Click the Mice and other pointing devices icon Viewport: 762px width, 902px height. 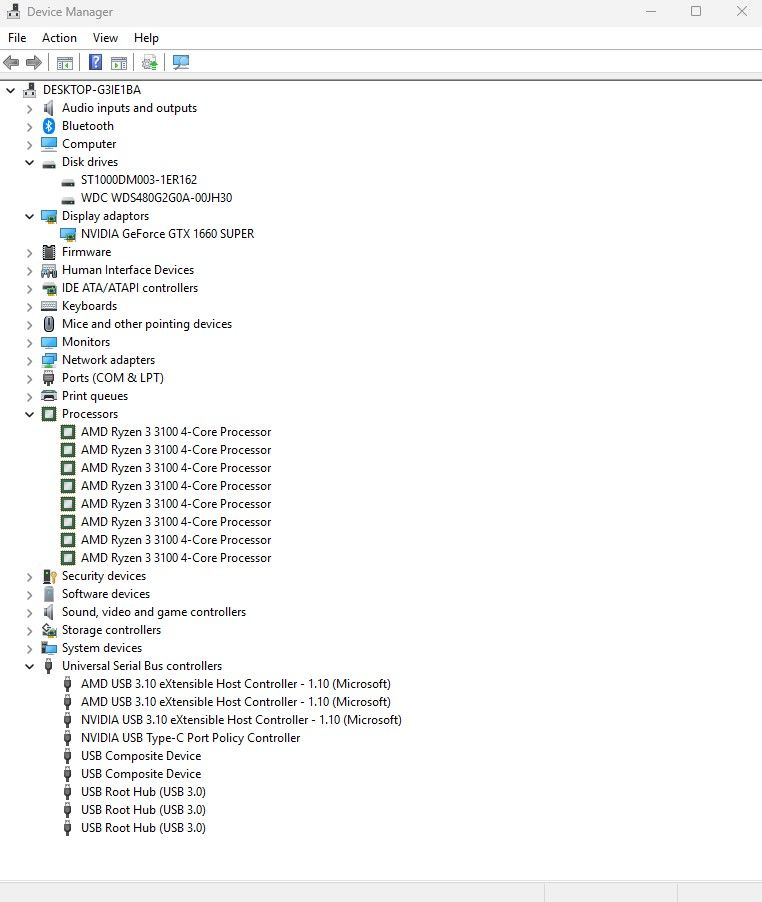click(x=49, y=324)
